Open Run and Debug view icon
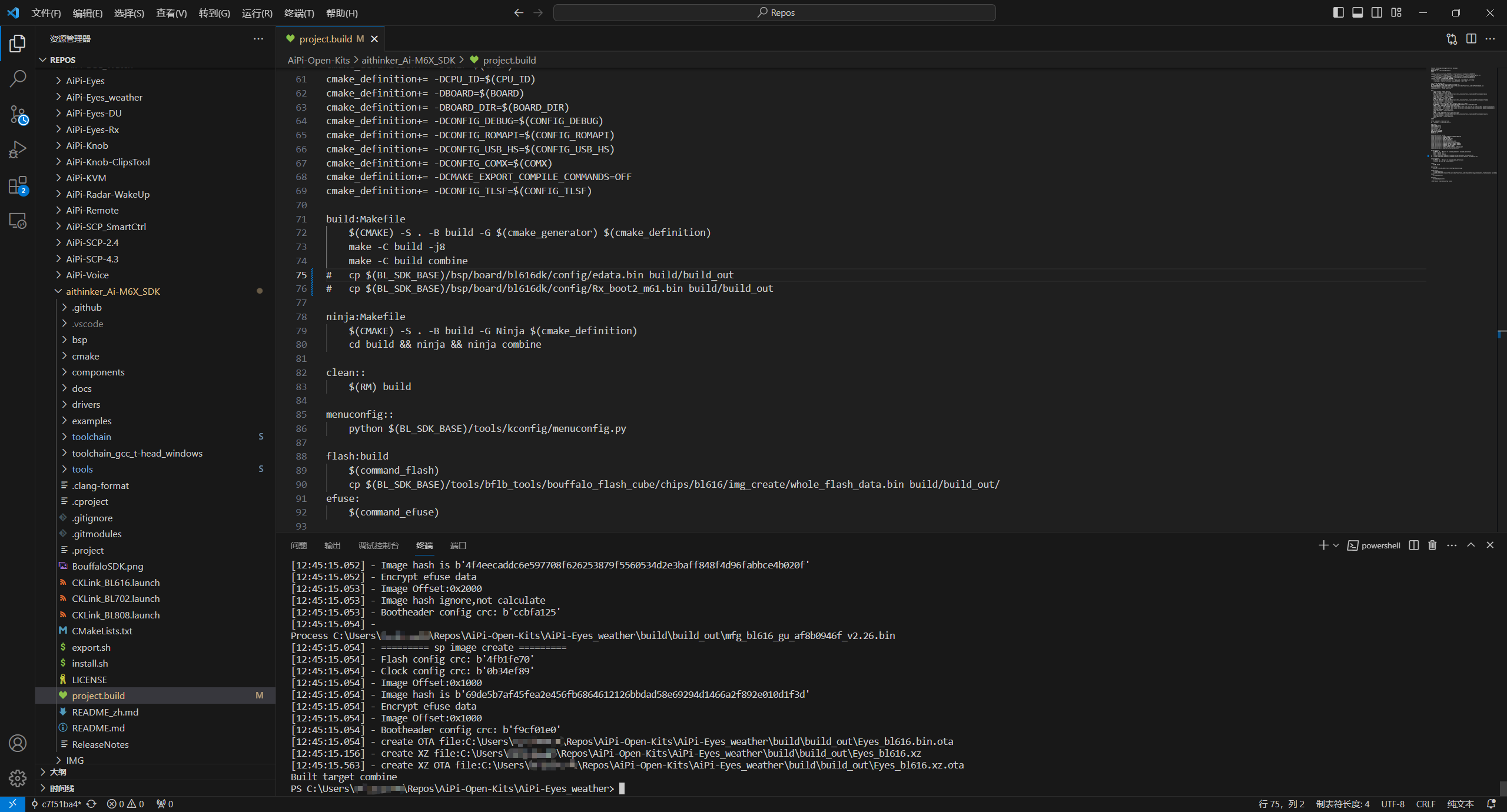 (18, 149)
